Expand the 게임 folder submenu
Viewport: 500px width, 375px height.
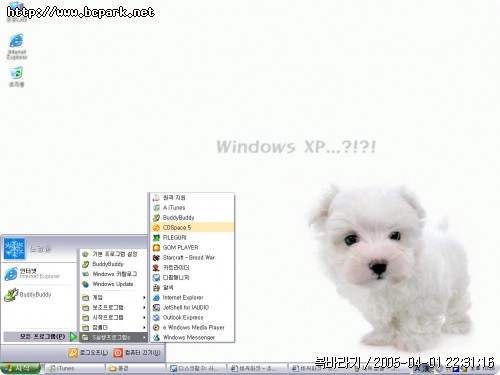tap(114, 297)
